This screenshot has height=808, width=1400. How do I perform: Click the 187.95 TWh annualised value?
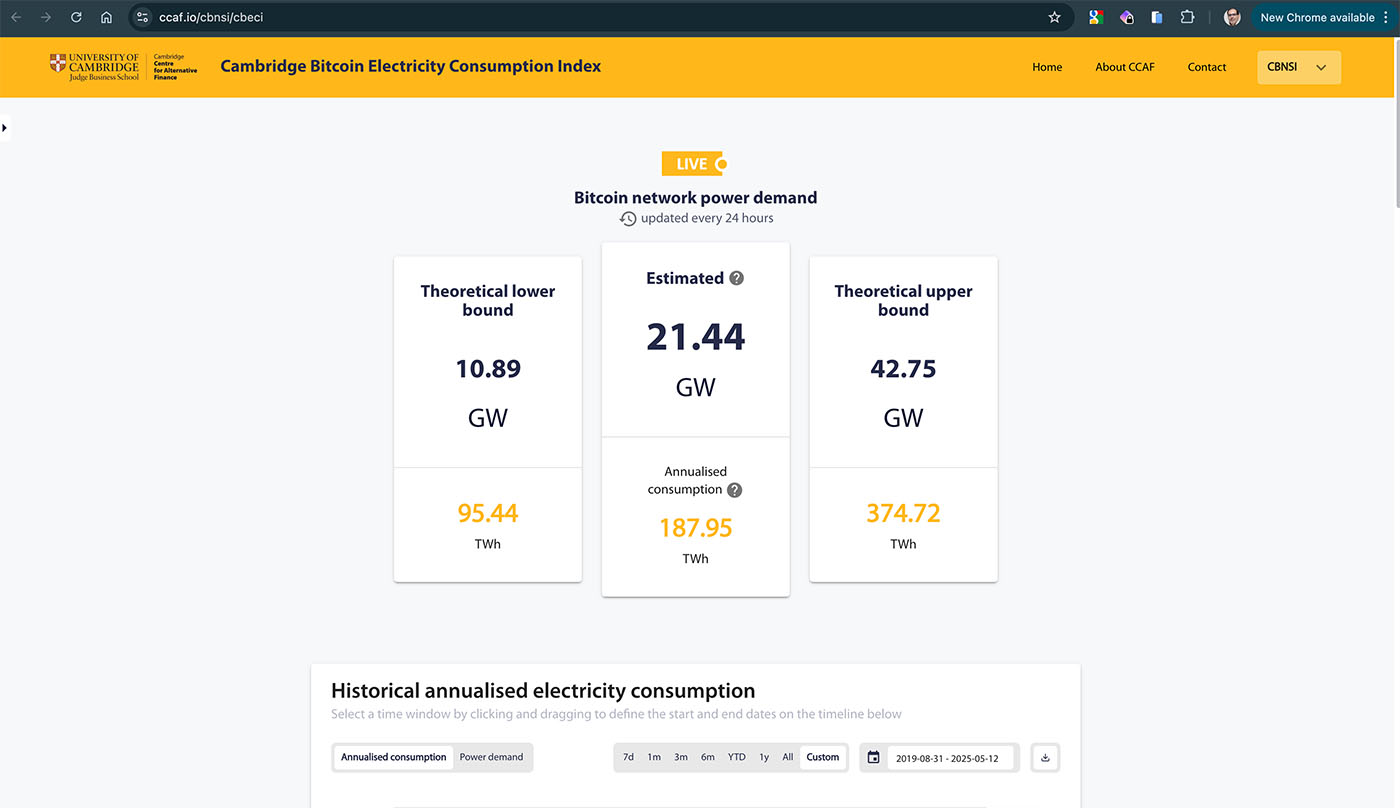(696, 528)
